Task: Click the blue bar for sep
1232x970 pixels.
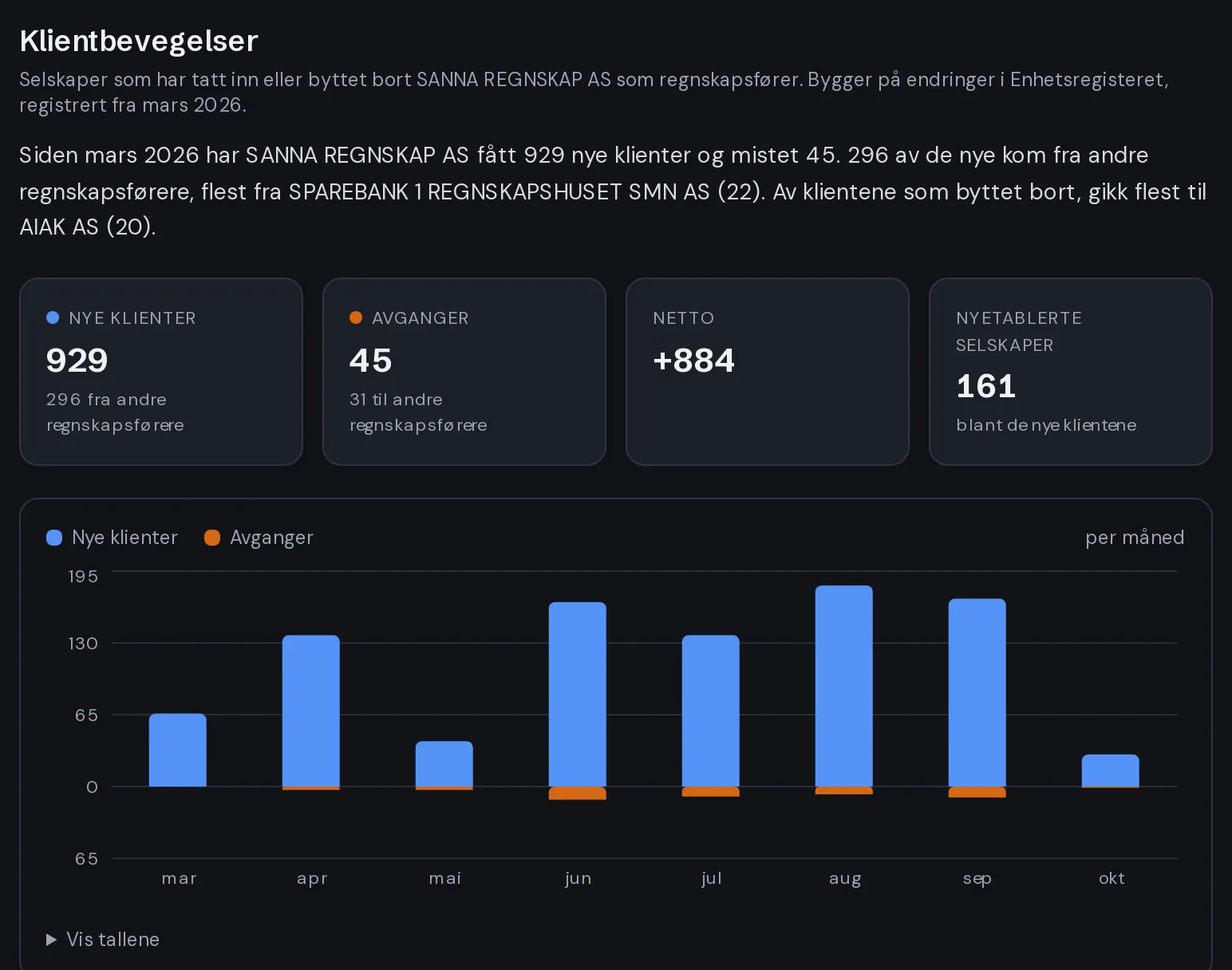Action: [x=977, y=692]
